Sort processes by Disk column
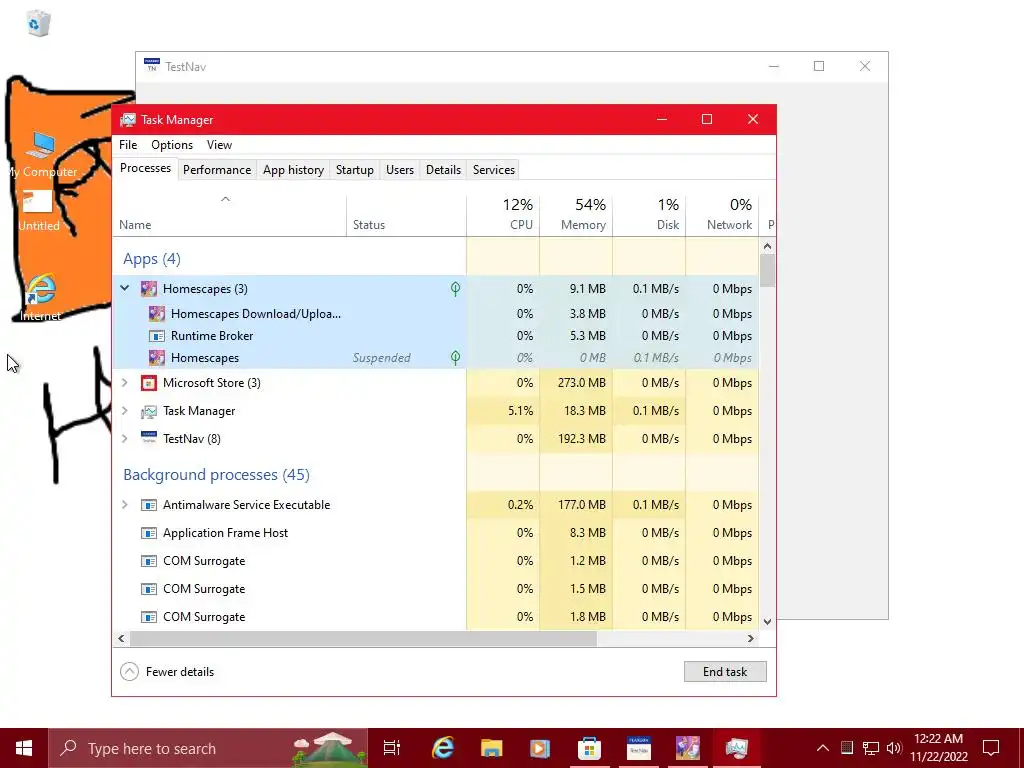 649,215
